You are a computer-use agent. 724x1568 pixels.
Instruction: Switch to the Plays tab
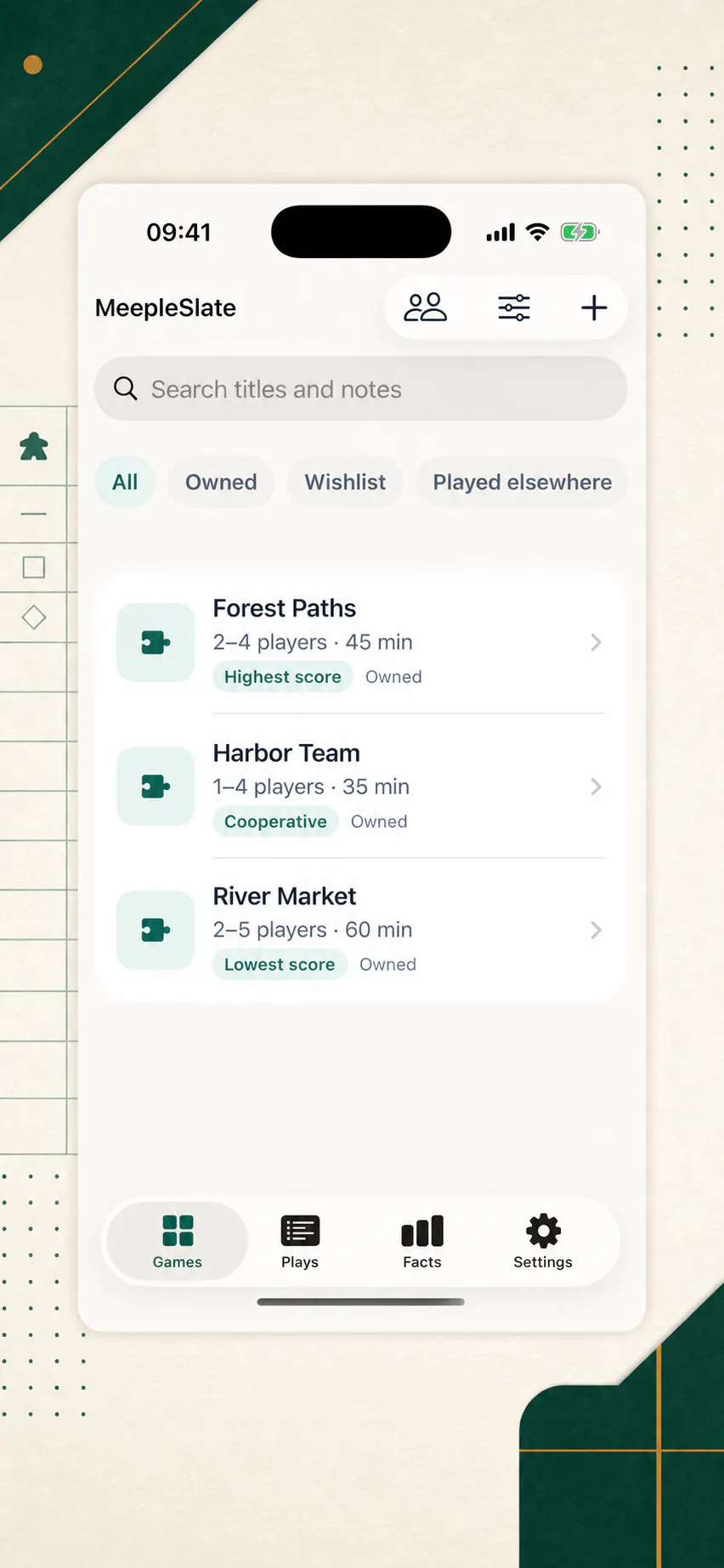coord(300,1242)
